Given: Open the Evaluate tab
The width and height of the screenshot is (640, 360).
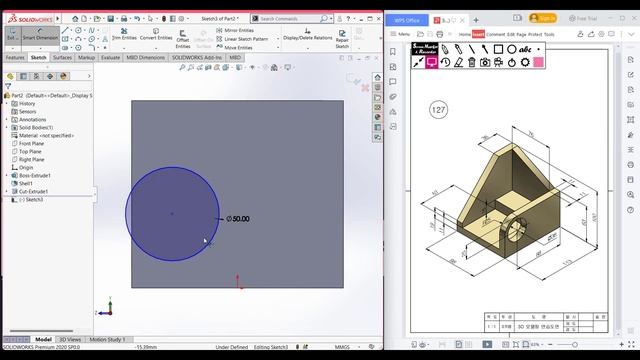Looking at the screenshot, I should (110, 58).
